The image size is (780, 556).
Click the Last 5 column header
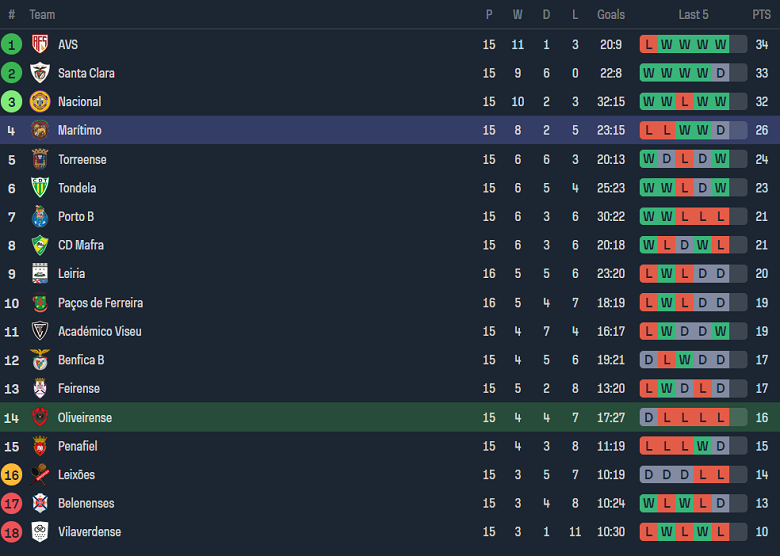click(x=693, y=15)
